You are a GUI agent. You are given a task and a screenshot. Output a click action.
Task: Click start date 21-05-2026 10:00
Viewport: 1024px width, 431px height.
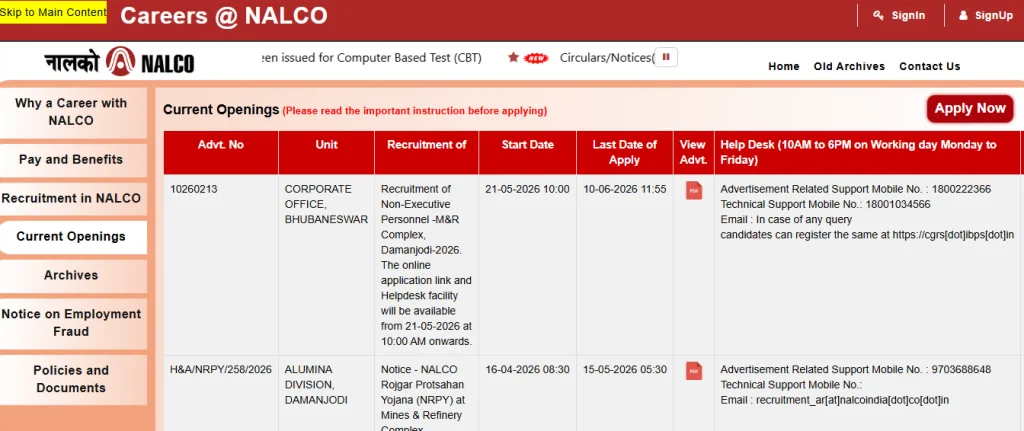tap(527, 189)
